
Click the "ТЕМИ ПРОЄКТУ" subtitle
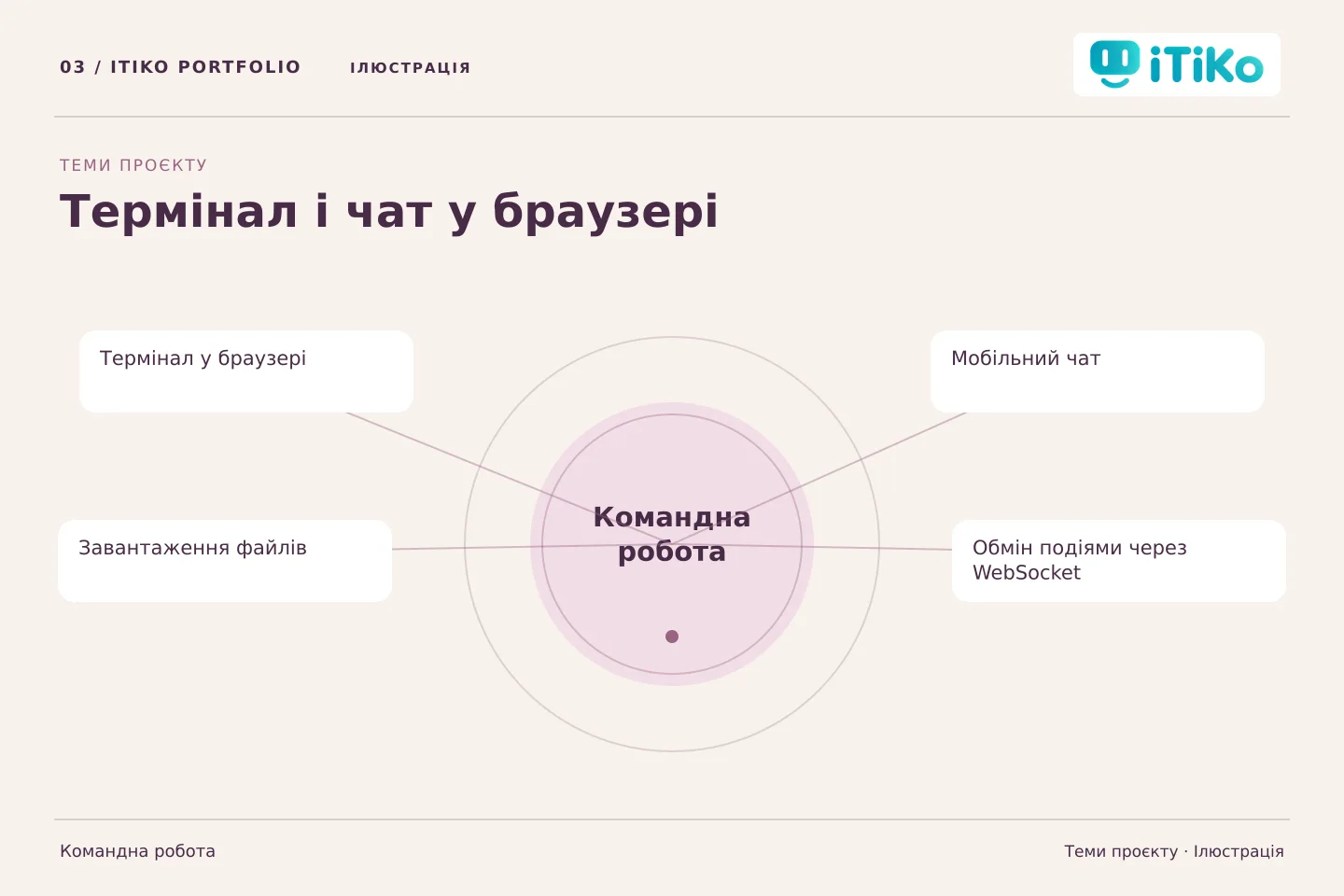pos(133,165)
